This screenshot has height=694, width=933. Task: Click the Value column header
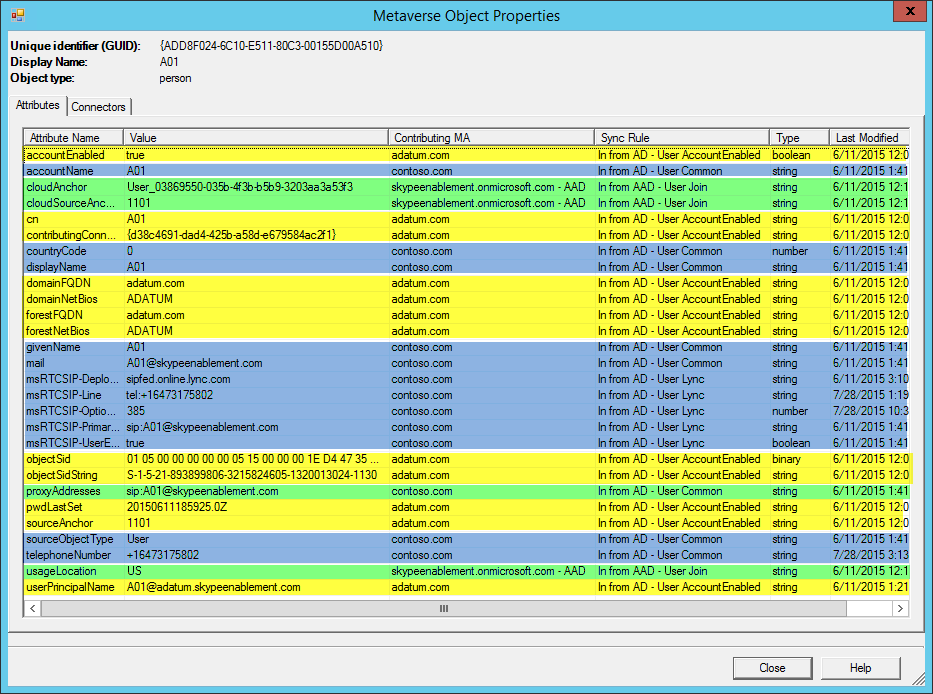pyautogui.click(x=256, y=137)
